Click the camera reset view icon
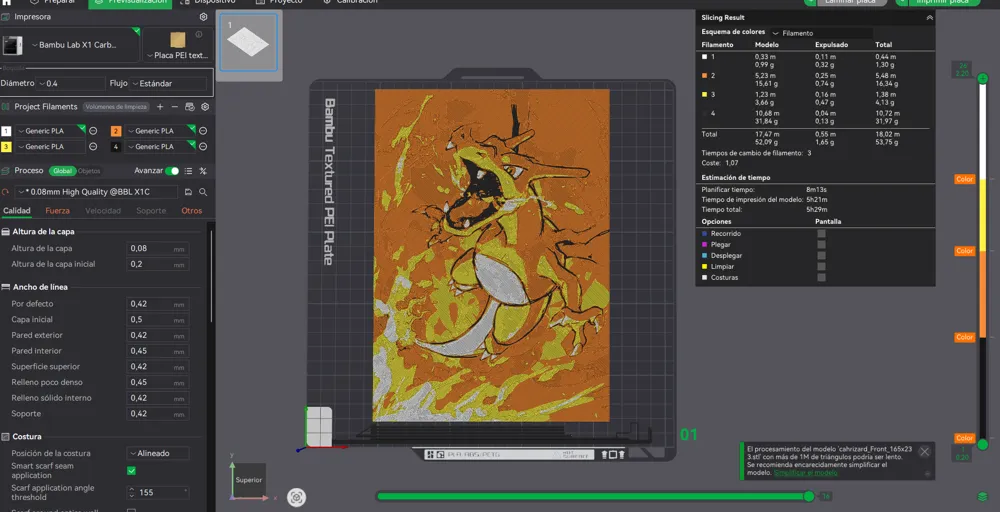Image resolution: width=1000 pixels, height=512 pixels. (x=297, y=497)
